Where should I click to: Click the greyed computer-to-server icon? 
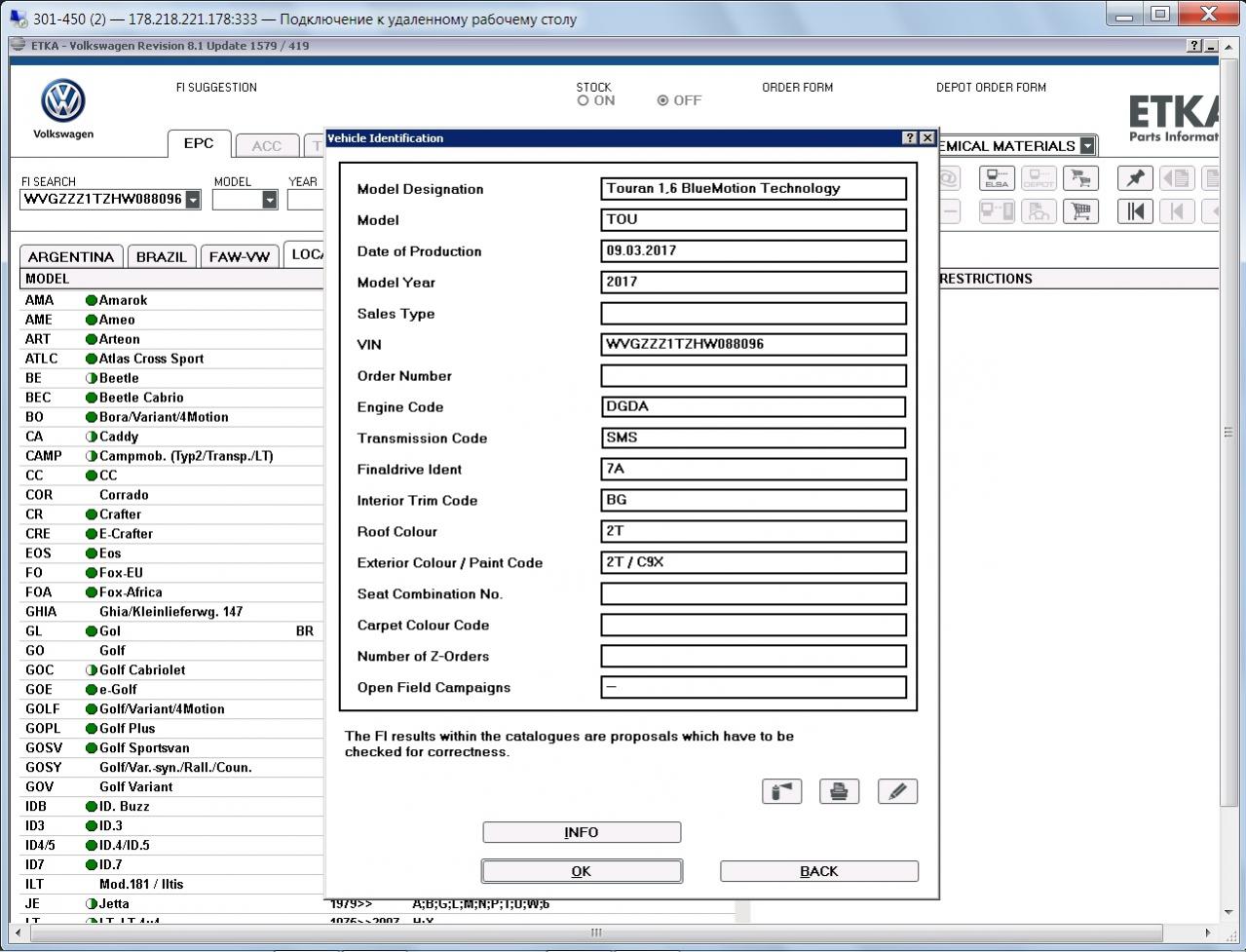pos(997,210)
